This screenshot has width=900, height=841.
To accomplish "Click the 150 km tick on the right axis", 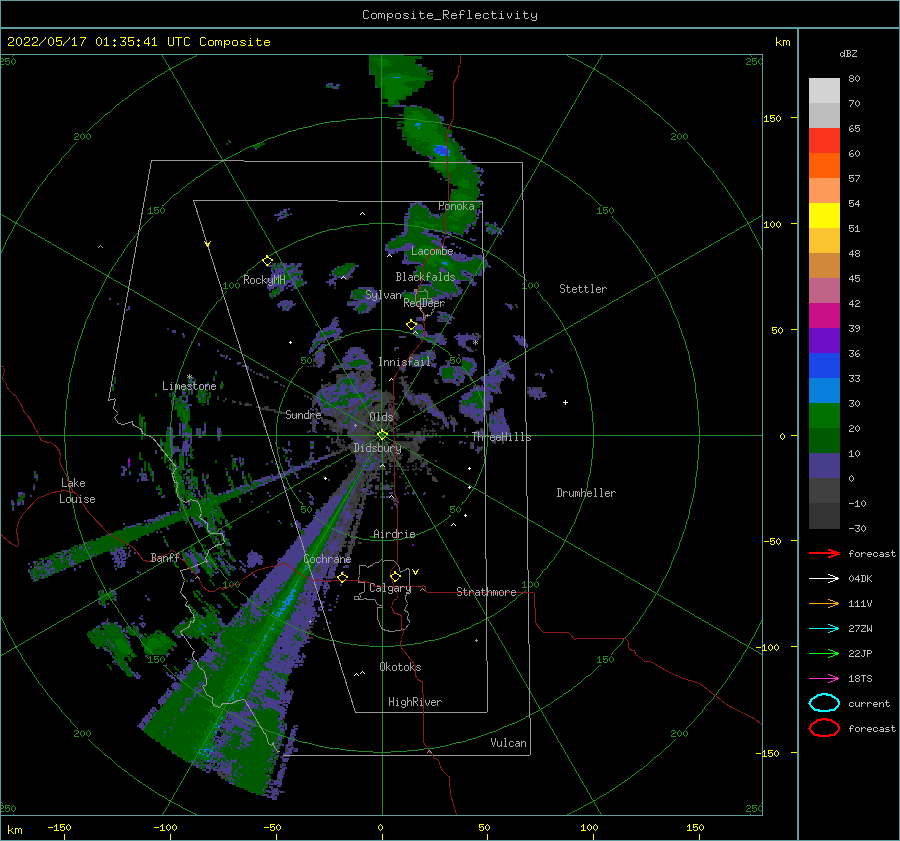I will (773, 118).
